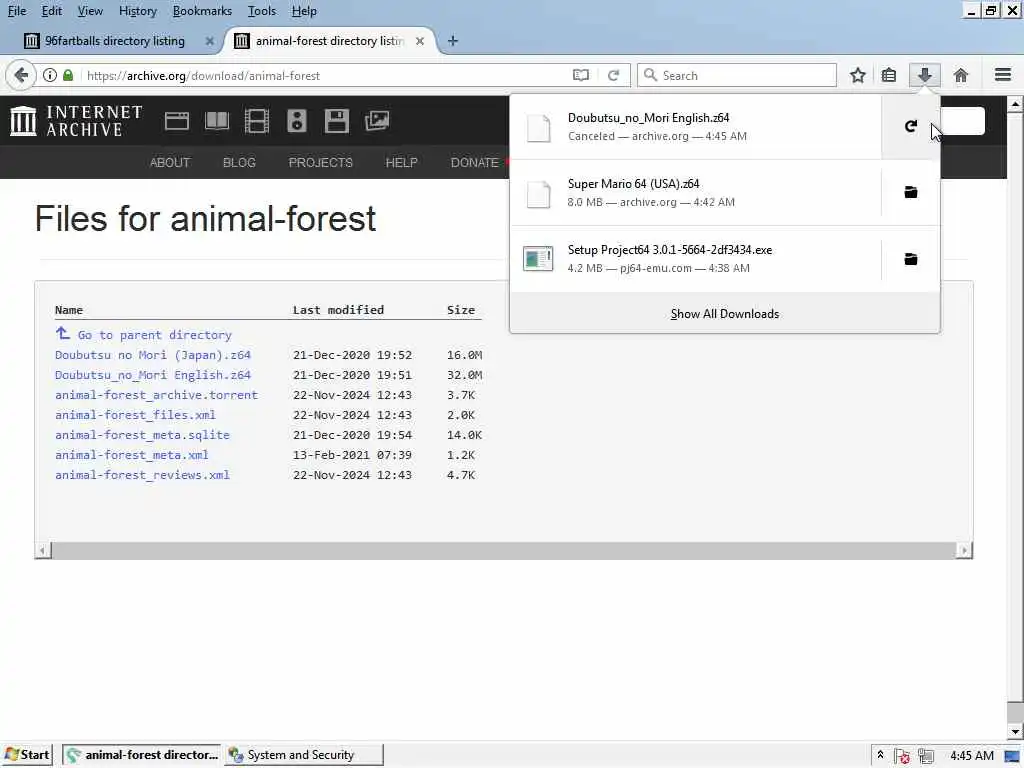Viewport: 1024px width, 768px height.
Task: Open Internet Archive texts book icon
Action: [x=217, y=121]
